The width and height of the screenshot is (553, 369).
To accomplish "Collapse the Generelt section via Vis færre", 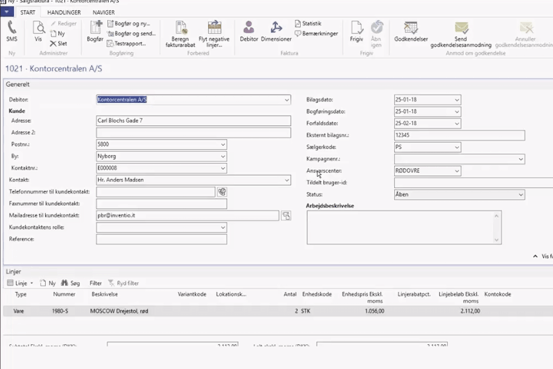I will tap(542, 256).
